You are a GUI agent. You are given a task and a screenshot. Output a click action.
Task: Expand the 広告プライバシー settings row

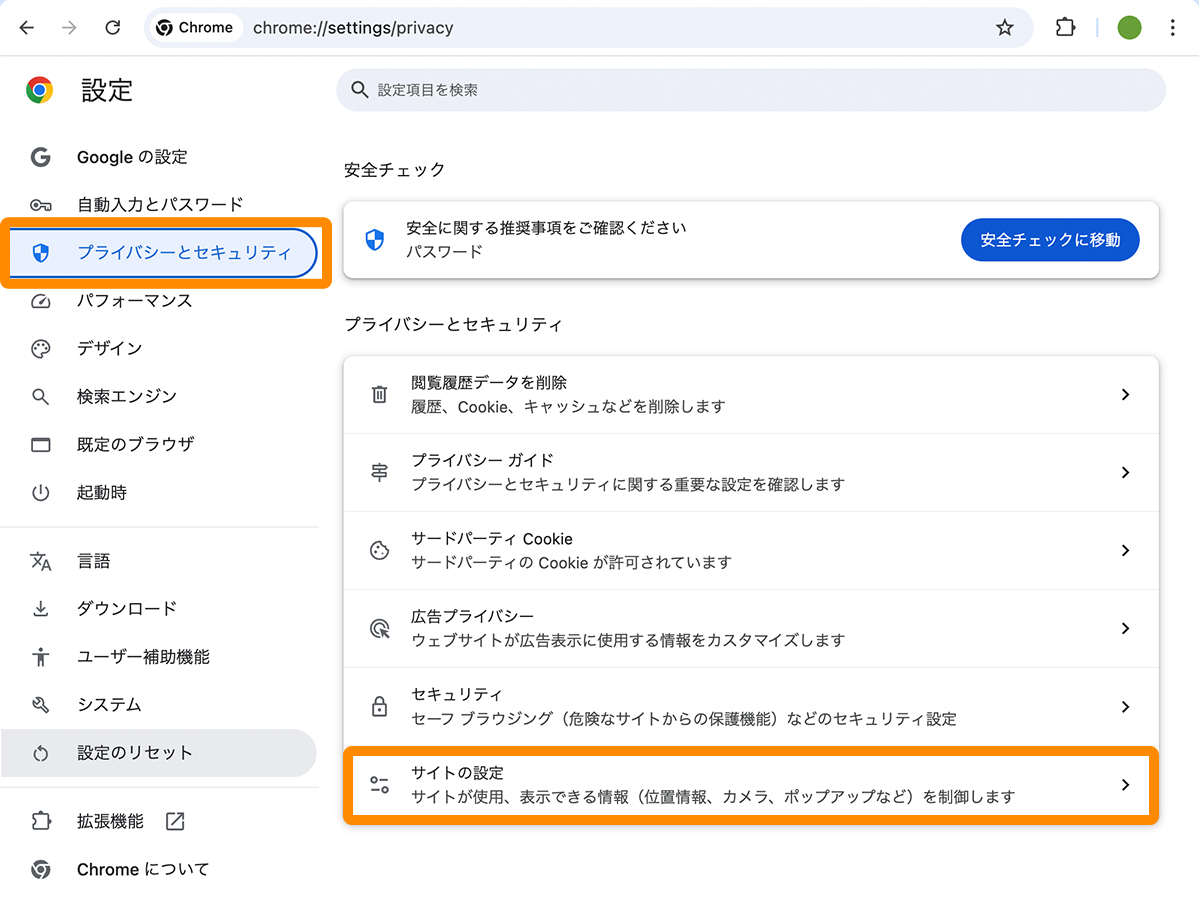1126,629
